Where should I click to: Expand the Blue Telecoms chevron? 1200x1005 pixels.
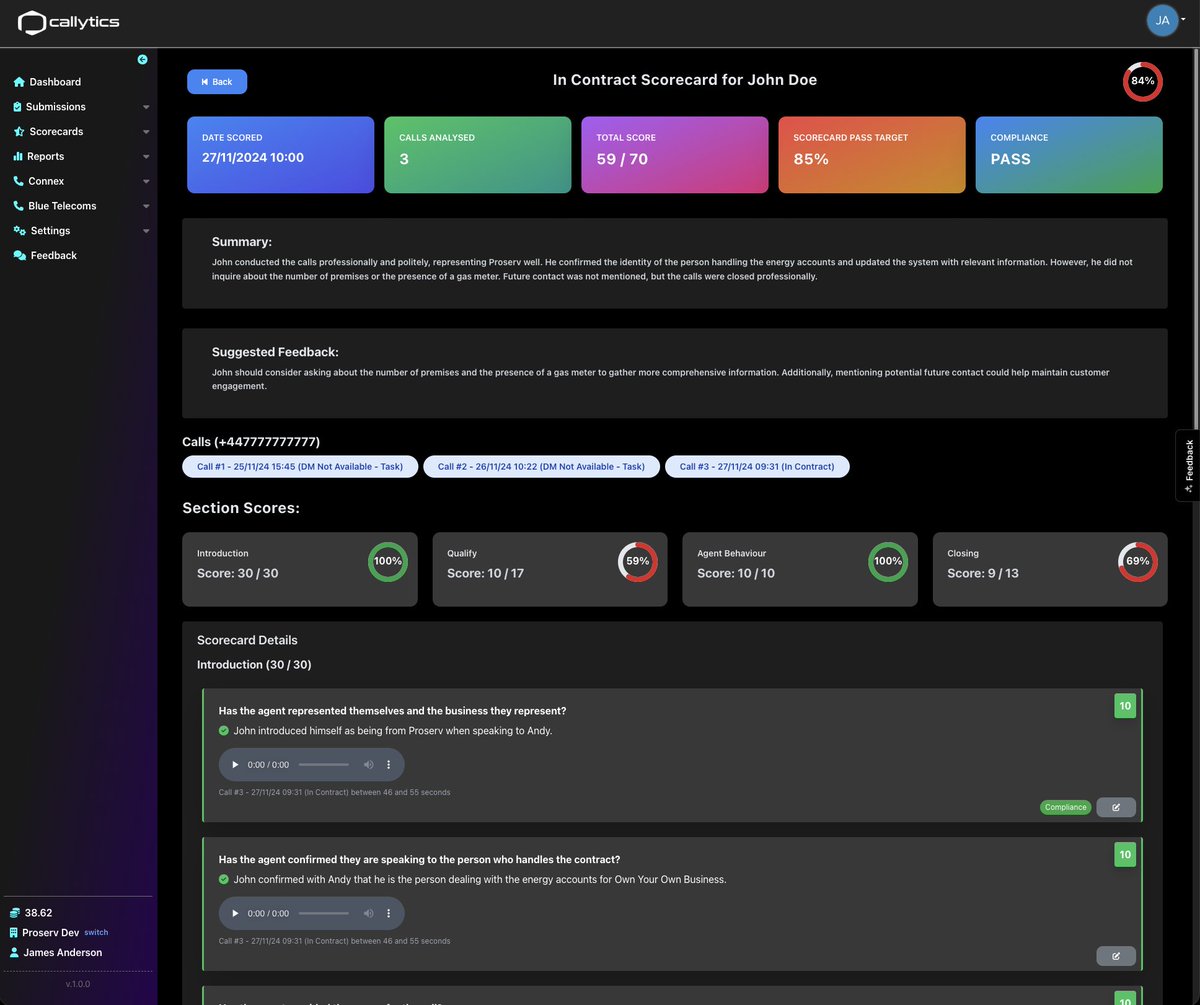[x=146, y=206]
